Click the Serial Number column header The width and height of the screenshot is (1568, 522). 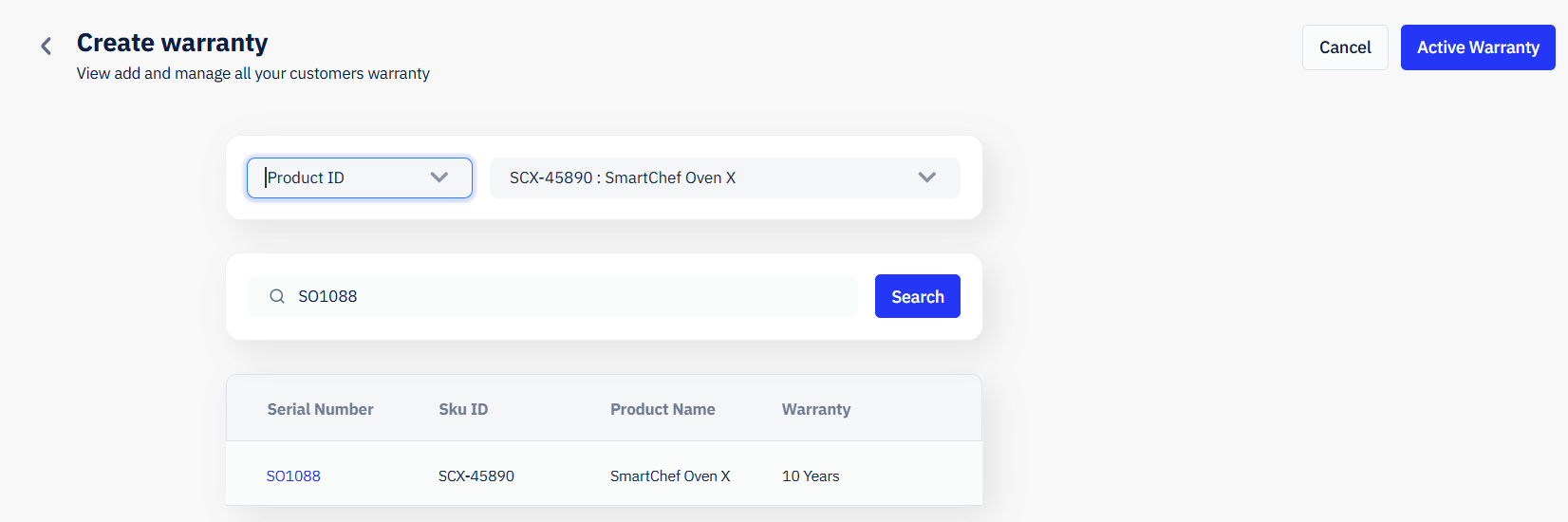pos(320,409)
